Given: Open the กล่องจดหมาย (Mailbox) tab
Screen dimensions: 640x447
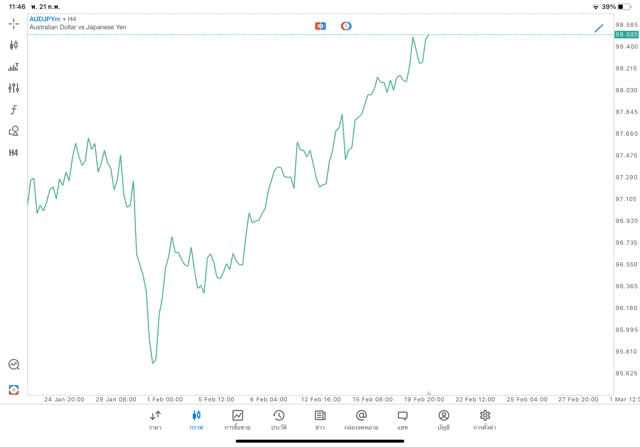Looking at the screenshot, I should pos(361,419).
